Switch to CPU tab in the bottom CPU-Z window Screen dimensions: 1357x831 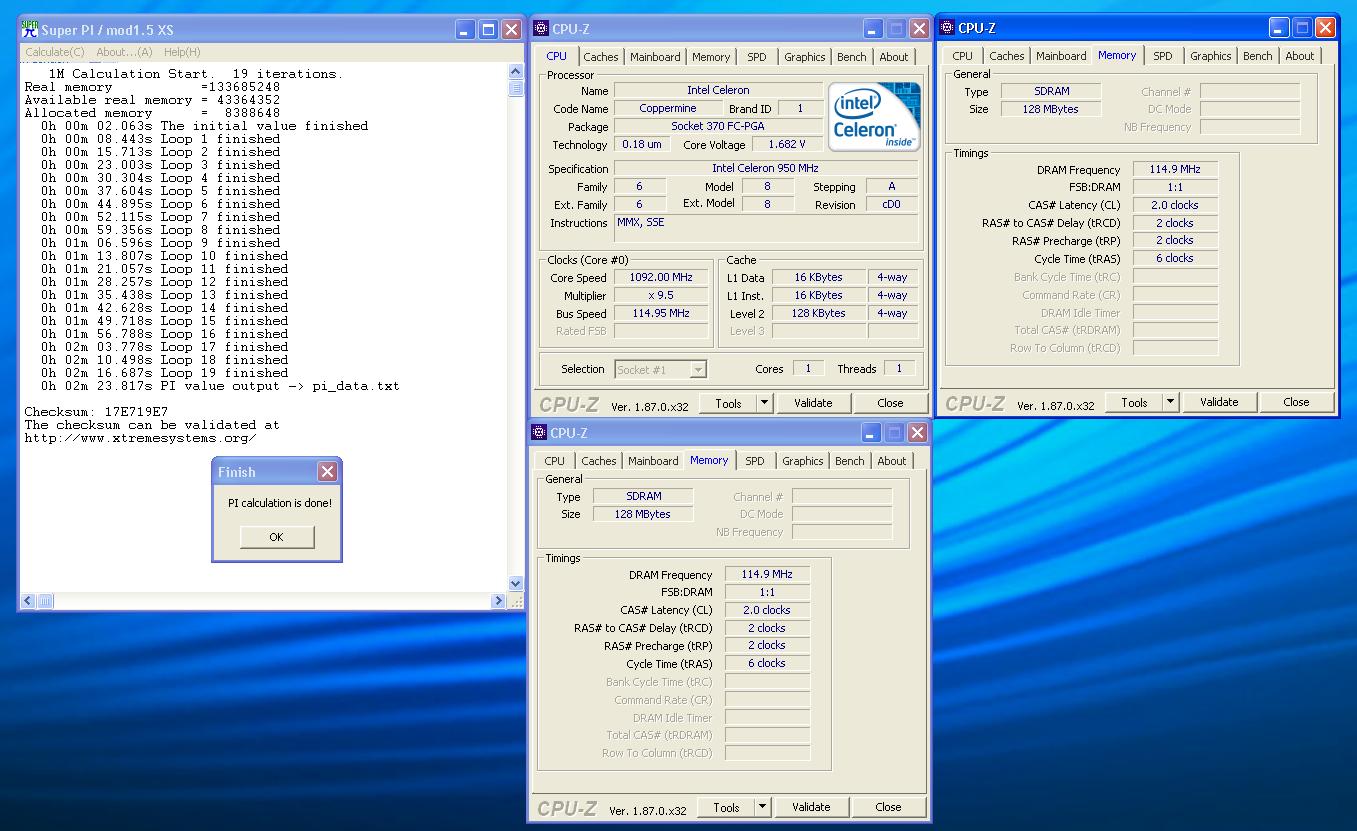(554, 461)
